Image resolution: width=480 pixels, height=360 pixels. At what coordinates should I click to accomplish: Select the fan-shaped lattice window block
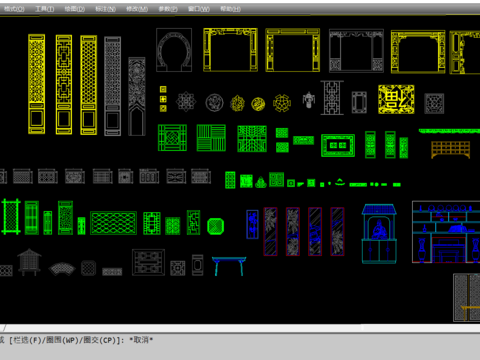[62, 269]
